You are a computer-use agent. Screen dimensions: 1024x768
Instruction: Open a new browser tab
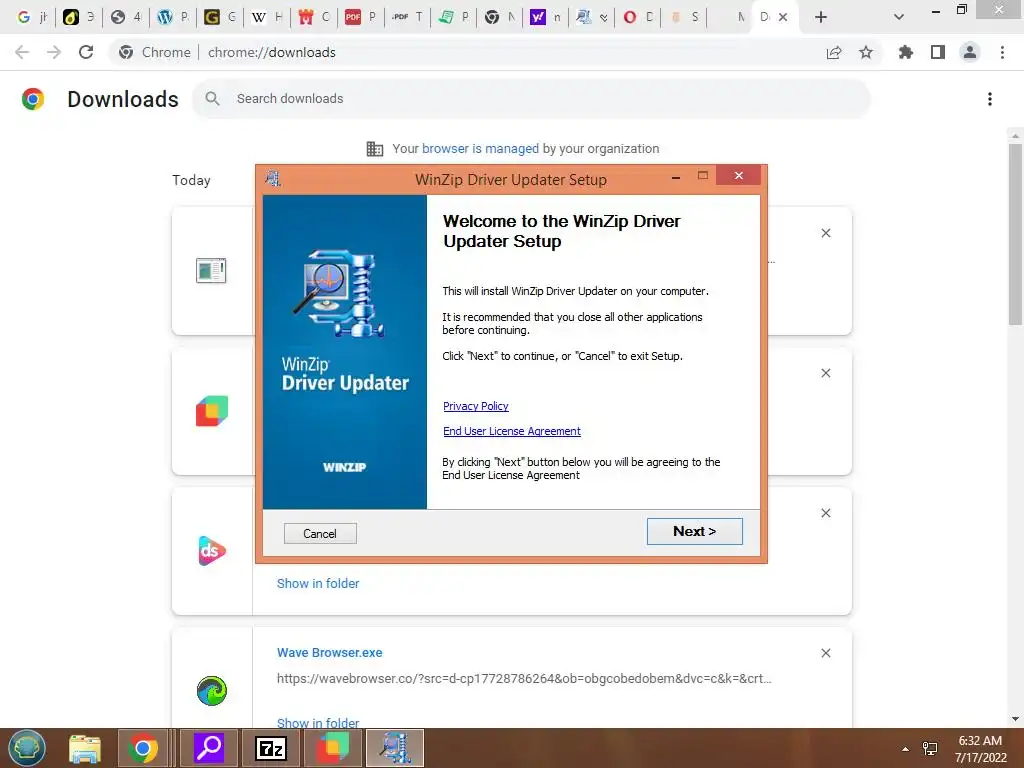(821, 17)
